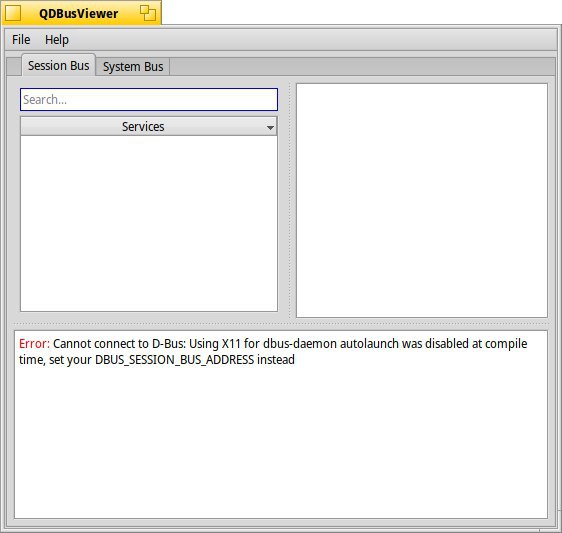Click the empty services list area
This screenshot has width=562, height=533.
pos(149,223)
